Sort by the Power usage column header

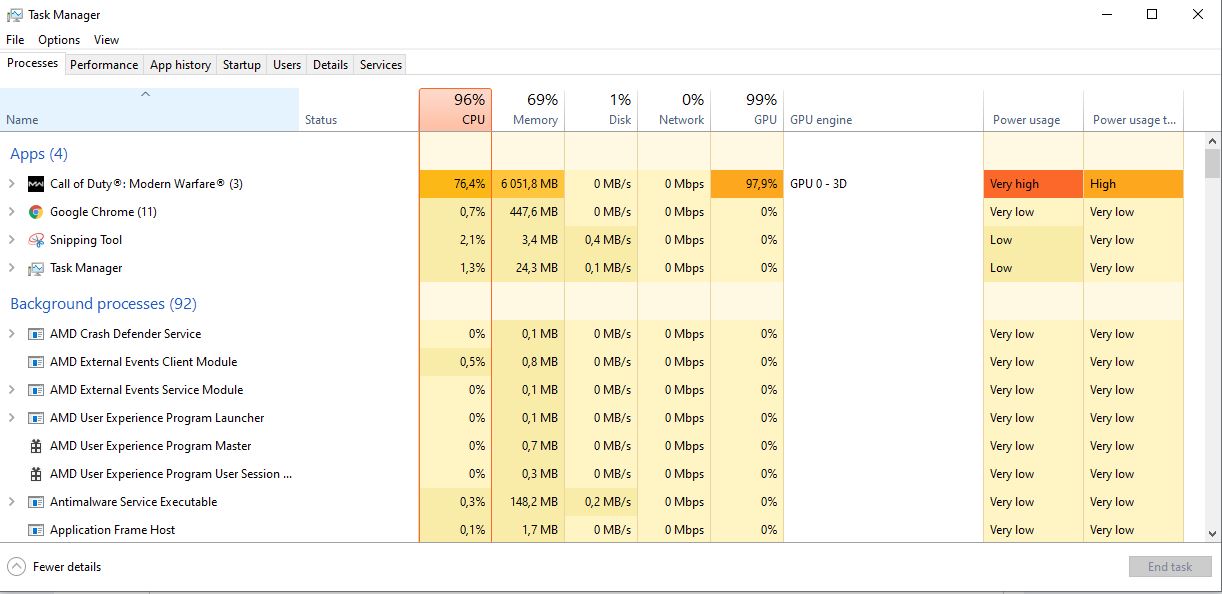tap(1033, 110)
